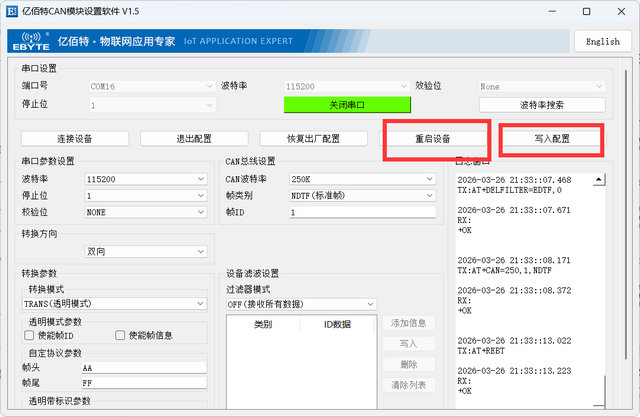
Task: Expand 串口参数设置 停止位 dropdown
Action: pyautogui.click(x=146, y=196)
